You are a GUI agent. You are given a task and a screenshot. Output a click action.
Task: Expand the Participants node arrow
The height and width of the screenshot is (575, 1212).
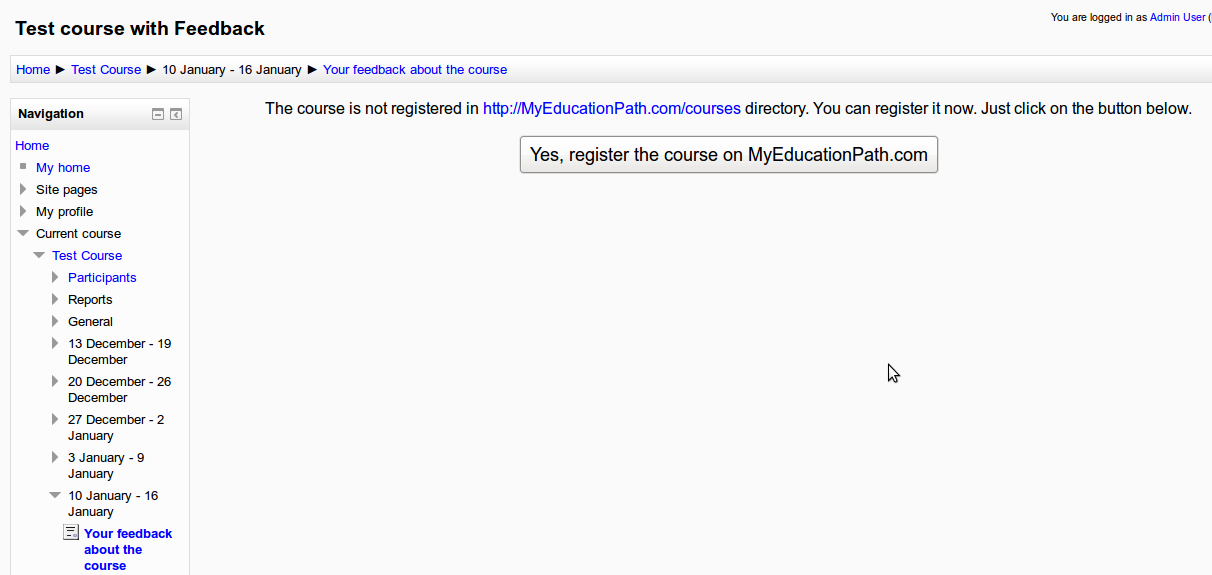coord(56,277)
